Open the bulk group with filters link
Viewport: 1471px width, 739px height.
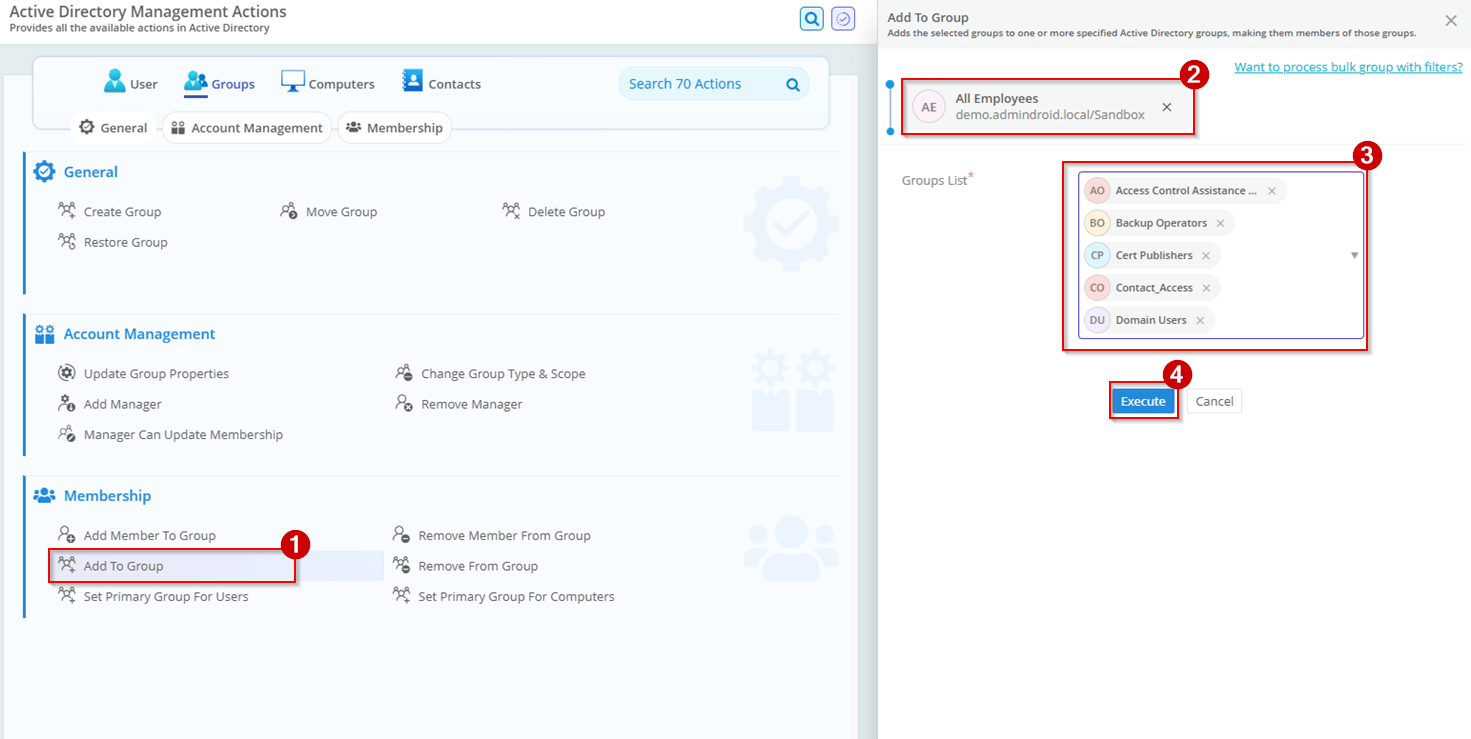pyautogui.click(x=1348, y=65)
